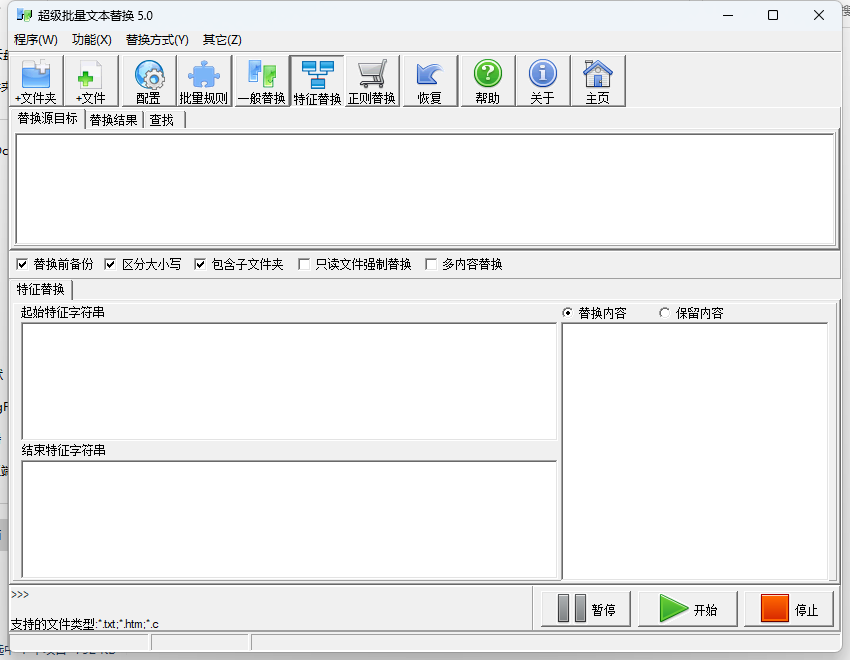The width and height of the screenshot is (850, 660).
Task: Open the 程序(W) menu
Action: 36,40
